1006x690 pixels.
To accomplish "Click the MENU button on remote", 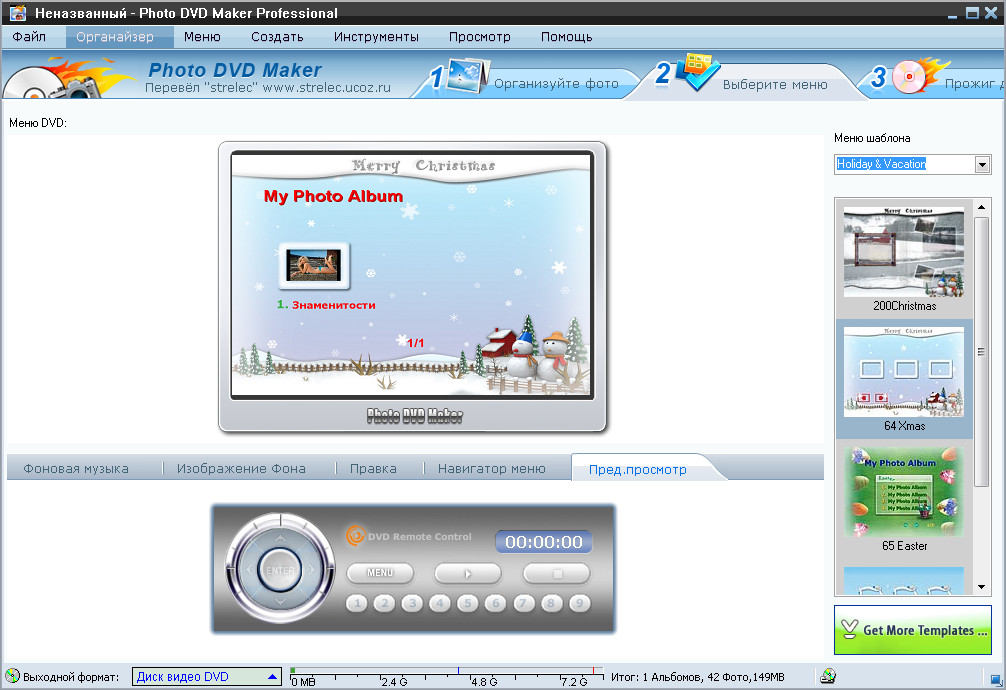I will [380, 573].
